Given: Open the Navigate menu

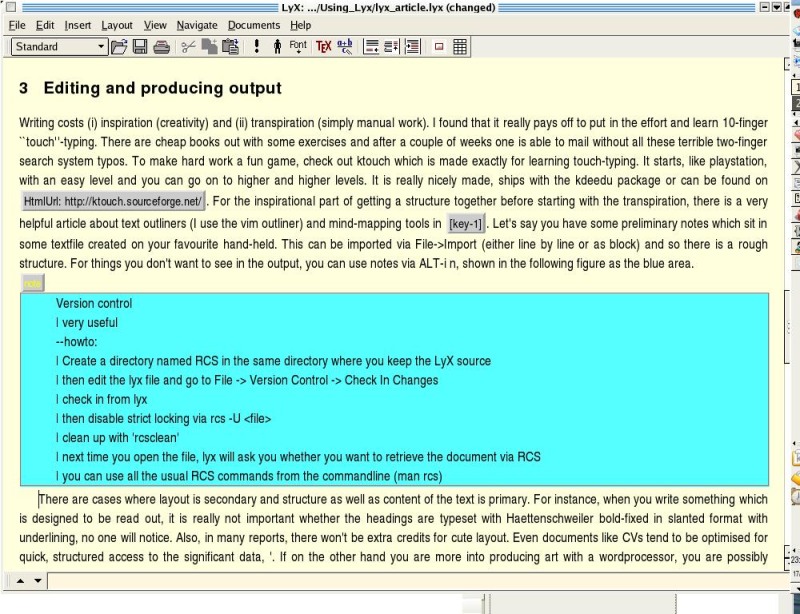Looking at the screenshot, I should 196,25.
